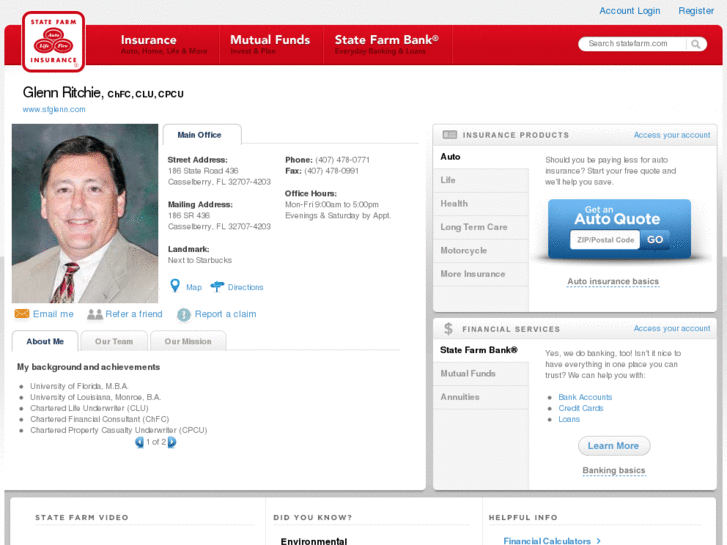Switch to the Our Team tab
The width and height of the screenshot is (727, 545).
point(114,341)
